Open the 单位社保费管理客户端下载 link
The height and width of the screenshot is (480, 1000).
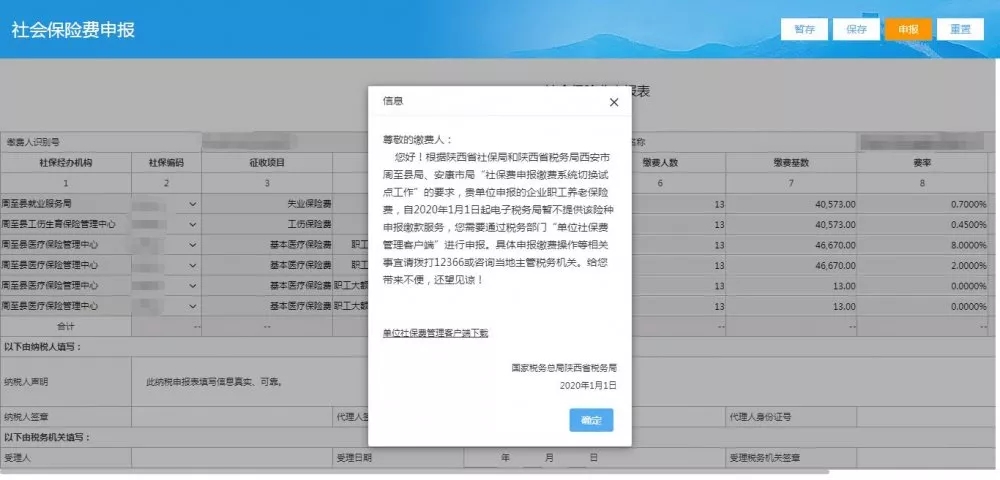436,333
